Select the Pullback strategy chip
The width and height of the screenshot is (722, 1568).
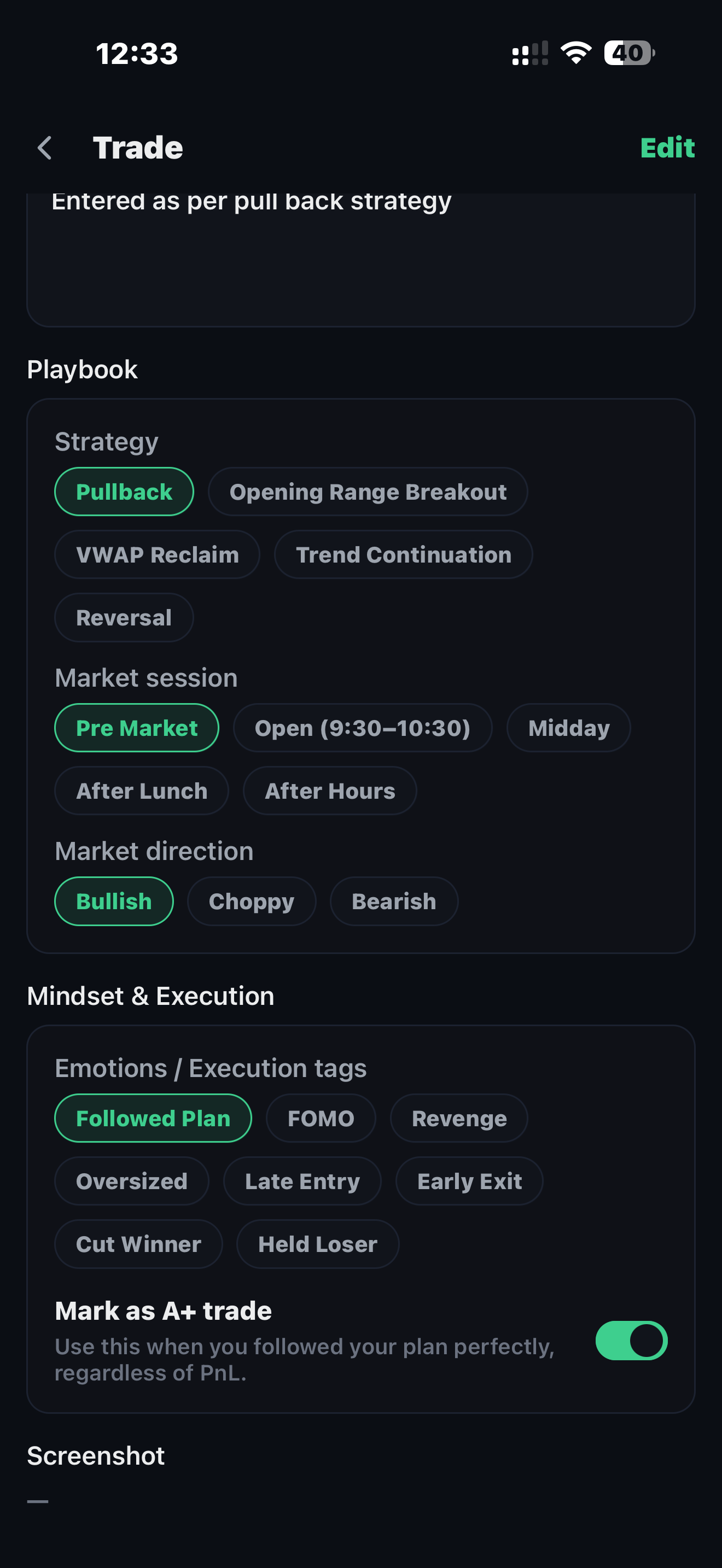point(124,492)
